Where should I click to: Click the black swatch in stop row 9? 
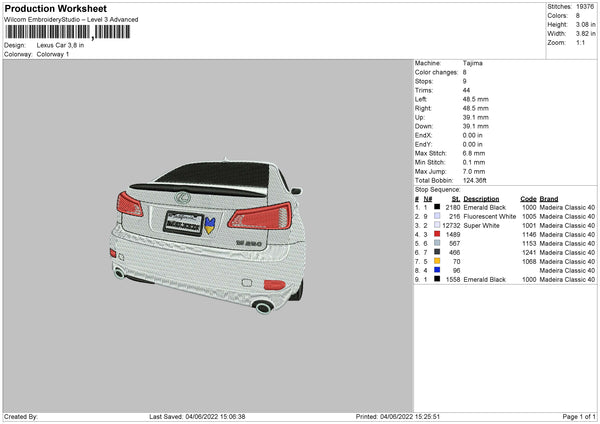(x=437, y=279)
